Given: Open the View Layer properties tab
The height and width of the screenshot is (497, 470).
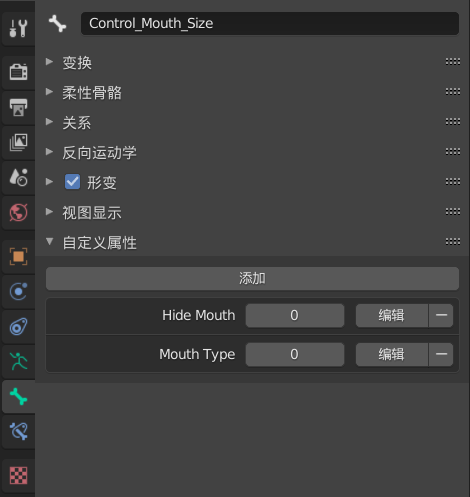Looking at the screenshot, I should click(18, 142).
